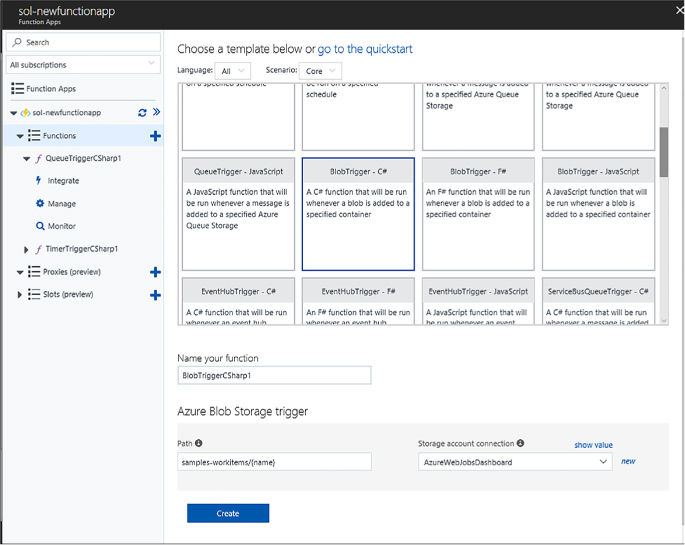
Task: Choose the EventHubTrigger - F# template
Action: (358, 301)
